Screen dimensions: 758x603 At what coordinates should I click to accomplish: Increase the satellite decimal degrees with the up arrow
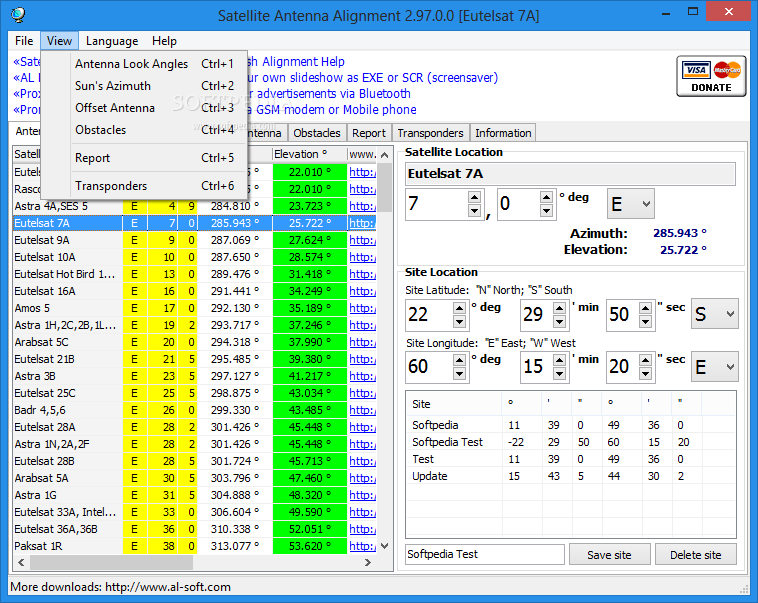[x=546, y=197]
